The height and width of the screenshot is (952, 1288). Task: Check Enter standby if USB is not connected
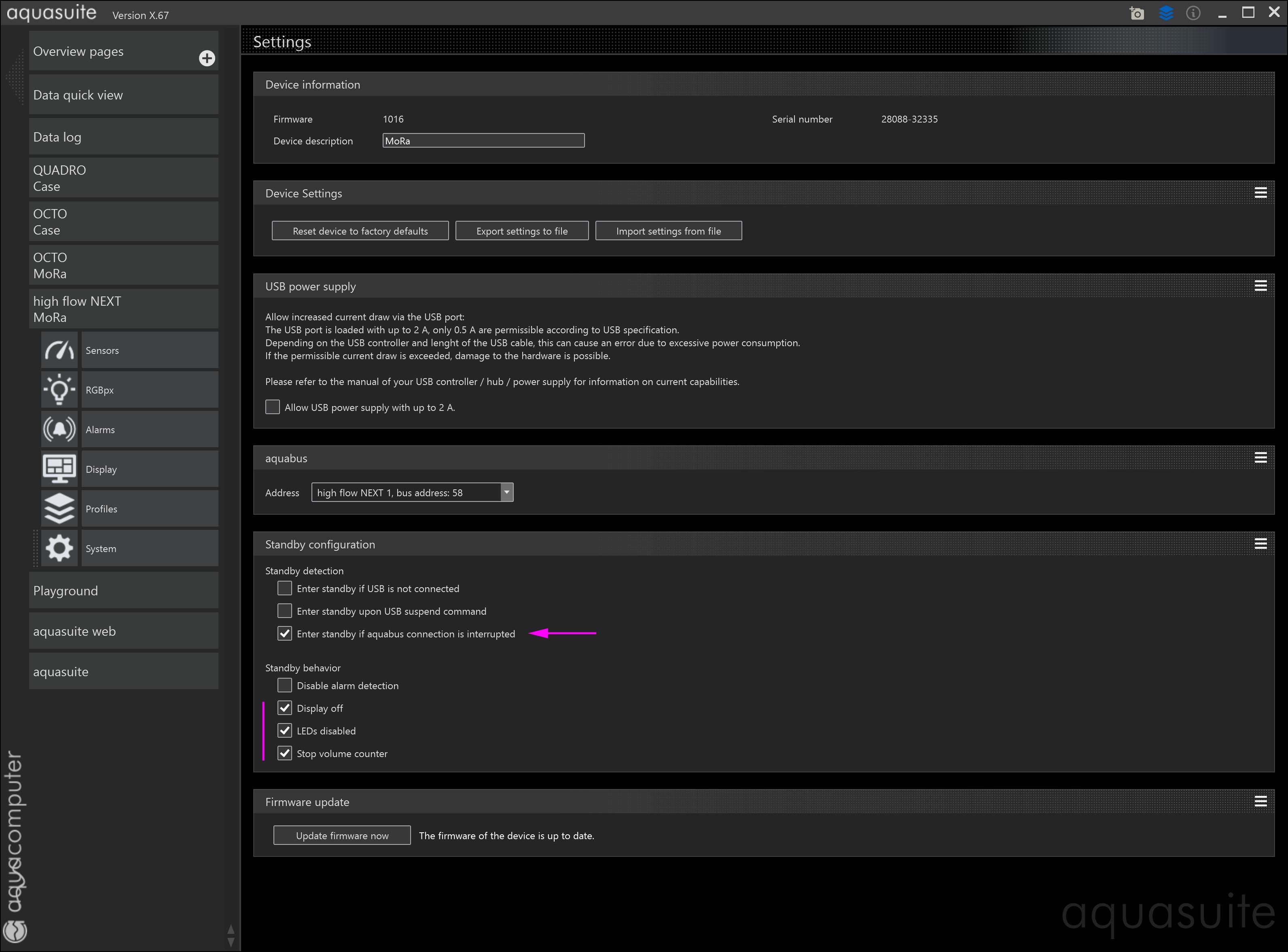(x=285, y=588)
